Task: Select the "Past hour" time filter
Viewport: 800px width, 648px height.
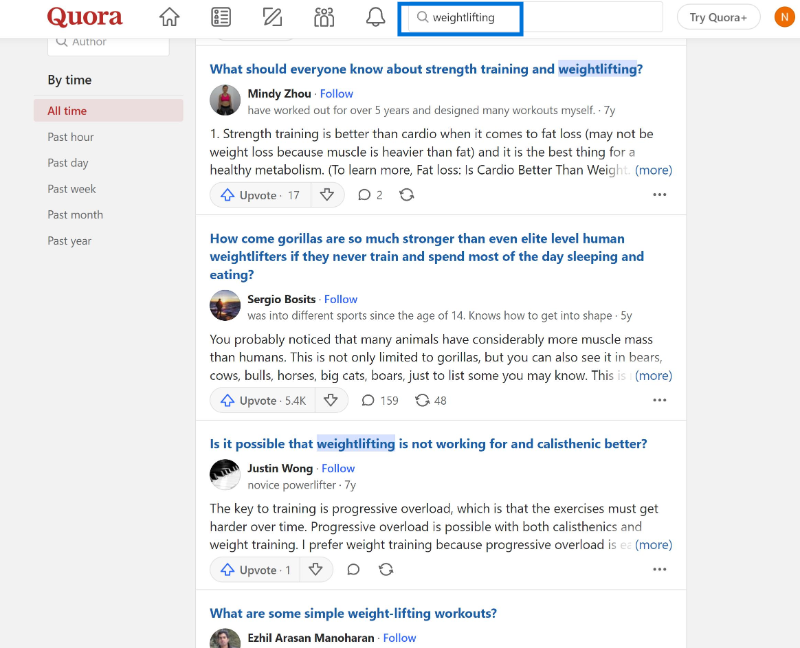Action: tap(70, 136)
